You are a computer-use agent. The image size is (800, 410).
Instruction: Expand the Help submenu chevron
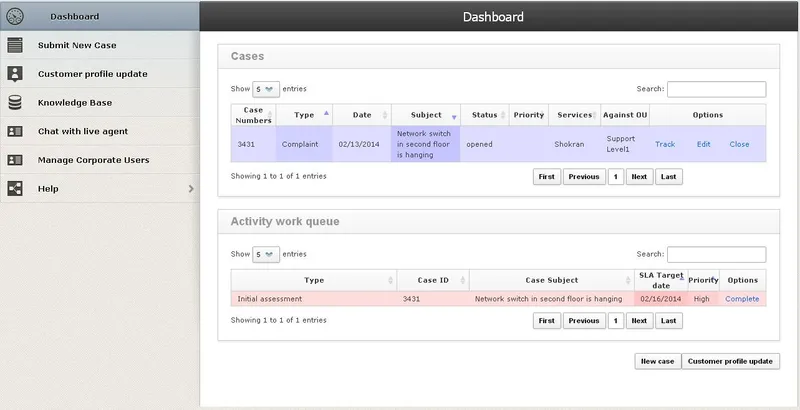click(x=191, y=189)
